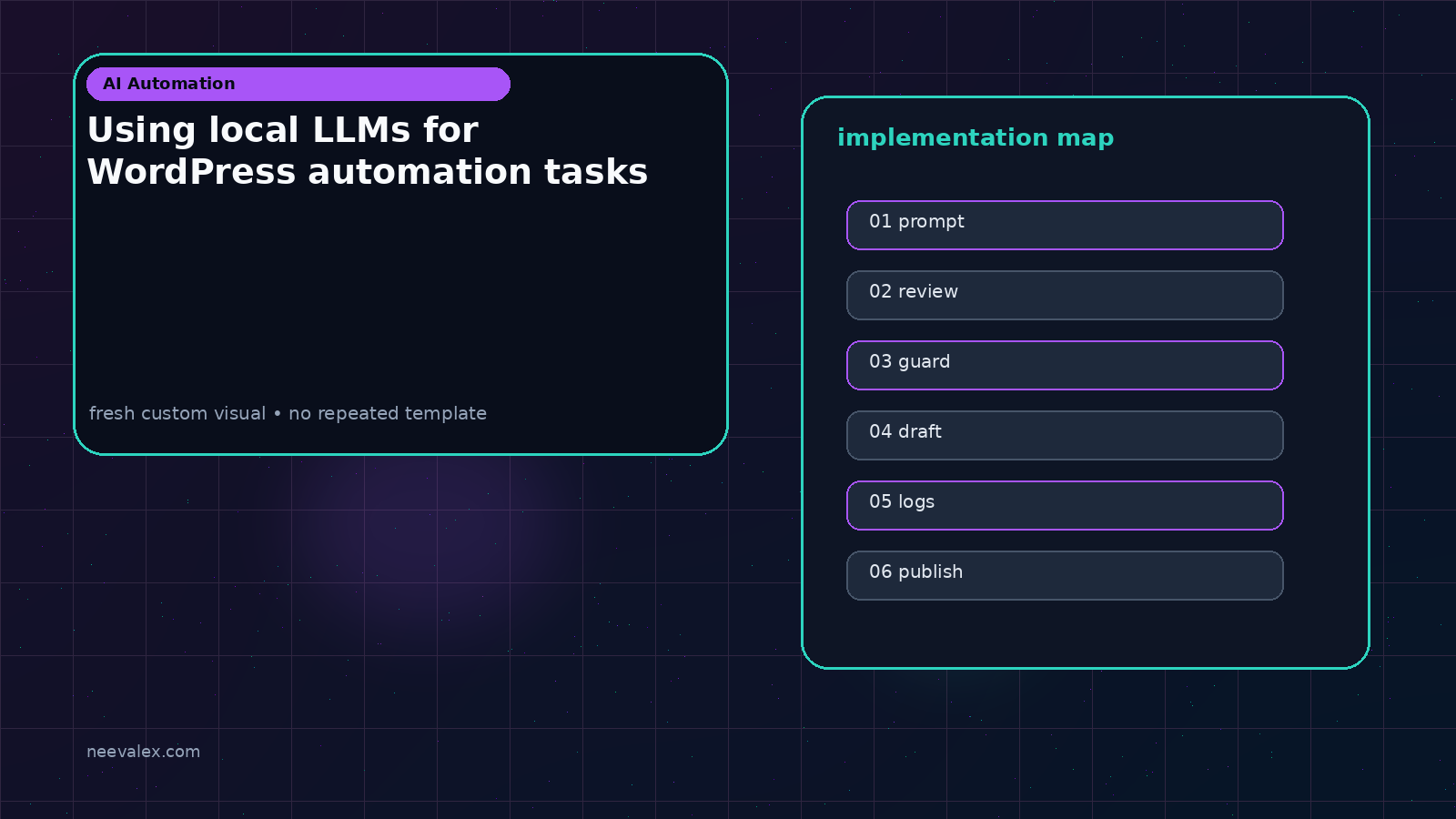Click the 'fresh custom visual • no repeated template' caption

pyautogui.click(x=288, y=413)
